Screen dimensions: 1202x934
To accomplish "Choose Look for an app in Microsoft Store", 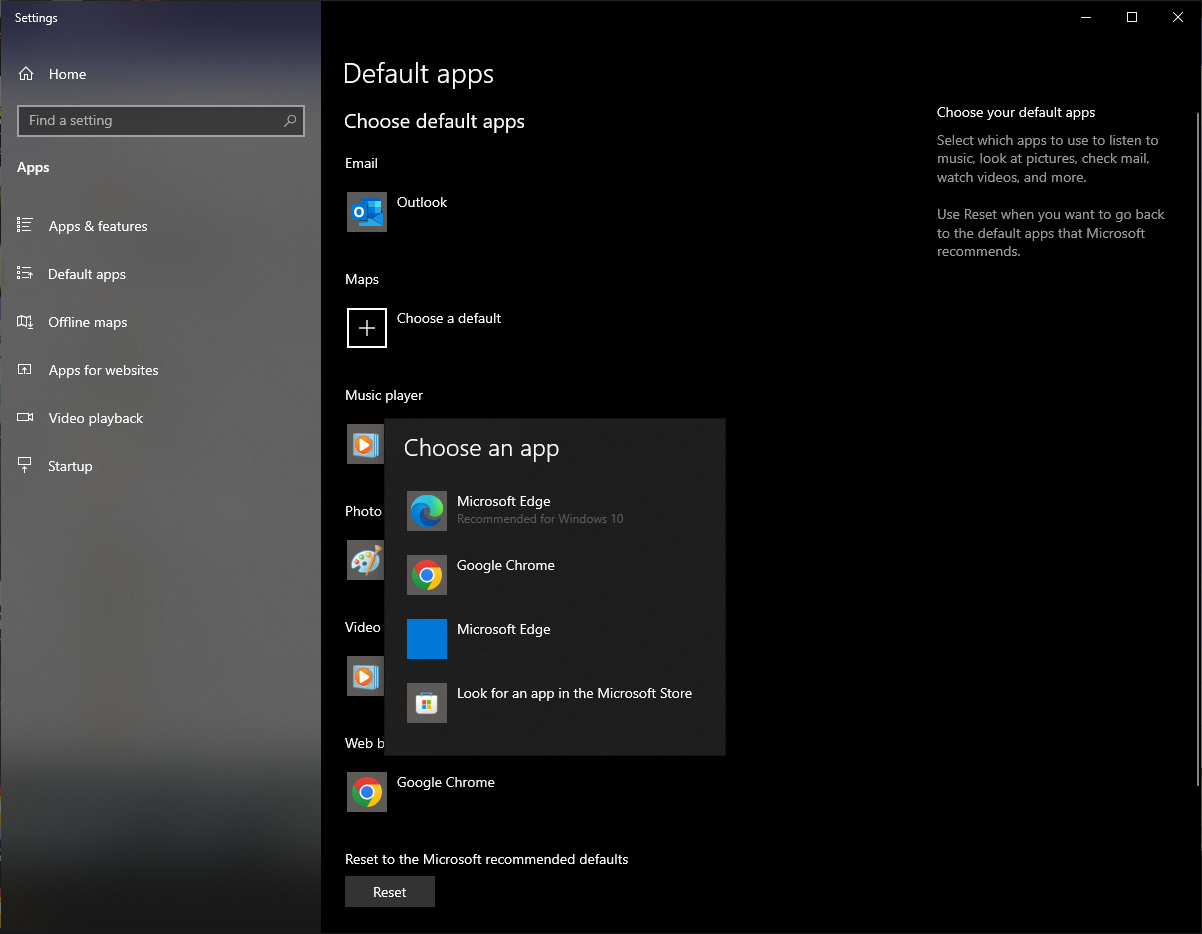I will (x=555, y=703).
